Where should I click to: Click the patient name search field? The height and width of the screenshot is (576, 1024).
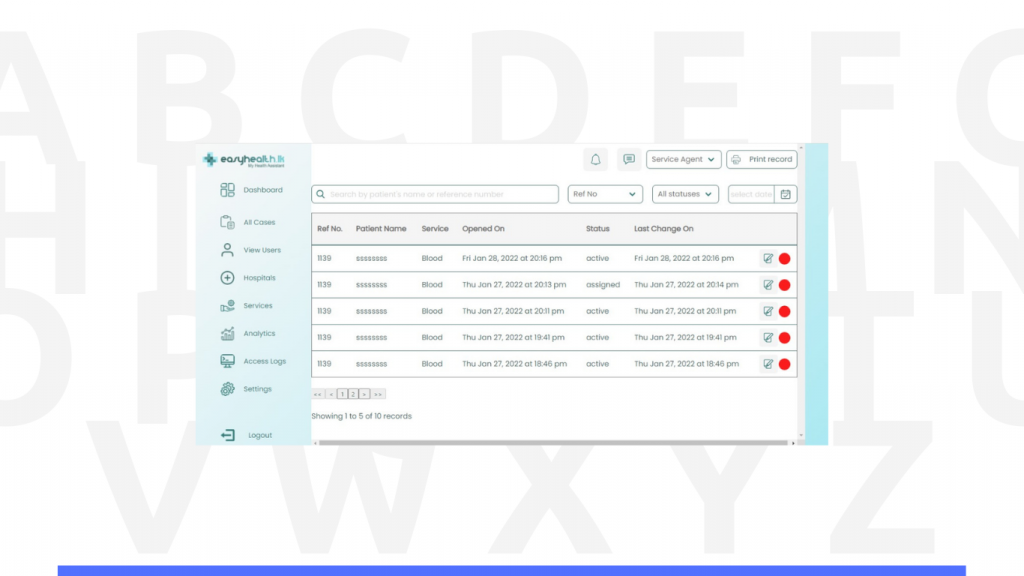435,194
